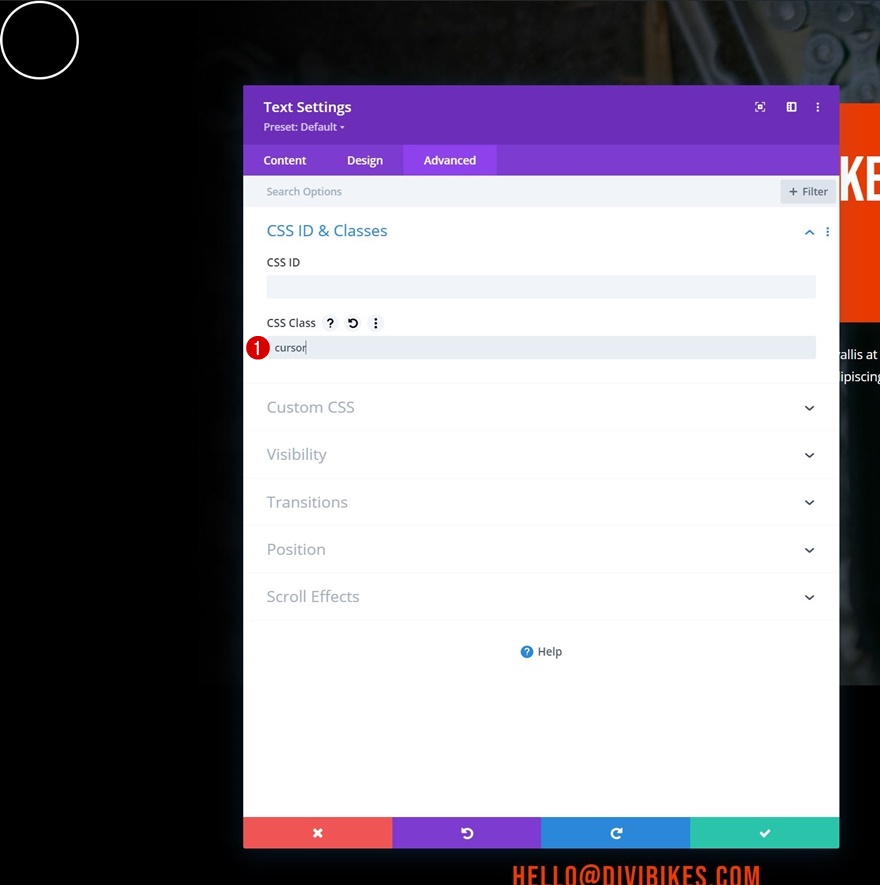Select the Advanced tab
The image size is (880, 885).
coord(450,160)
